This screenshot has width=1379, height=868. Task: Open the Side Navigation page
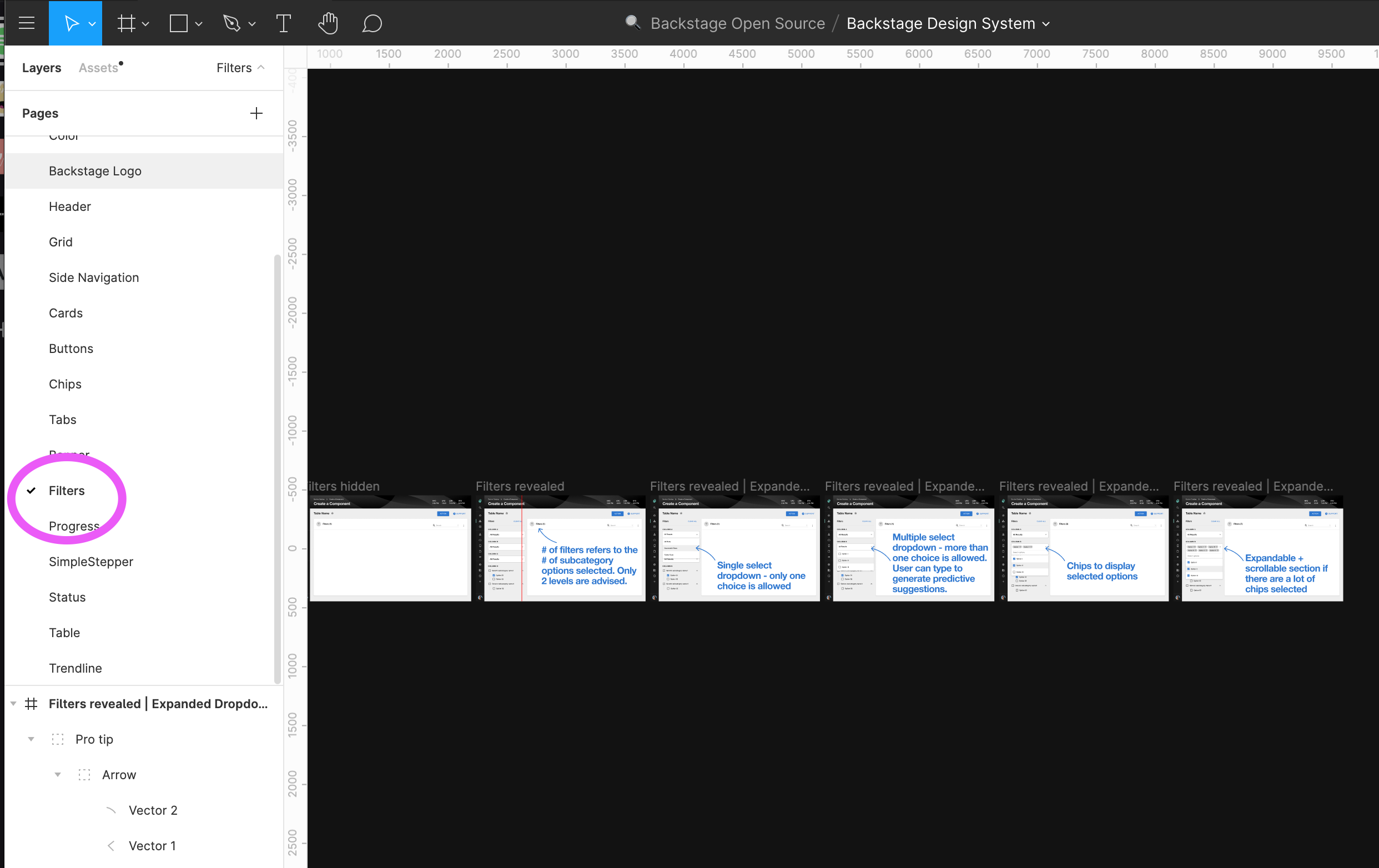pyautogui.click(x=144, y=277)
